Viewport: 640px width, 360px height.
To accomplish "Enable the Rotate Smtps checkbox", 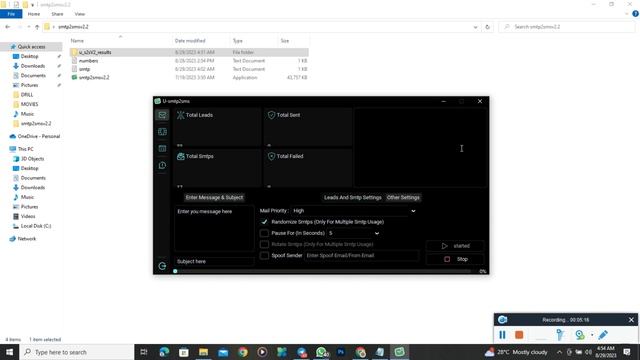I will (x=264, y=244).
